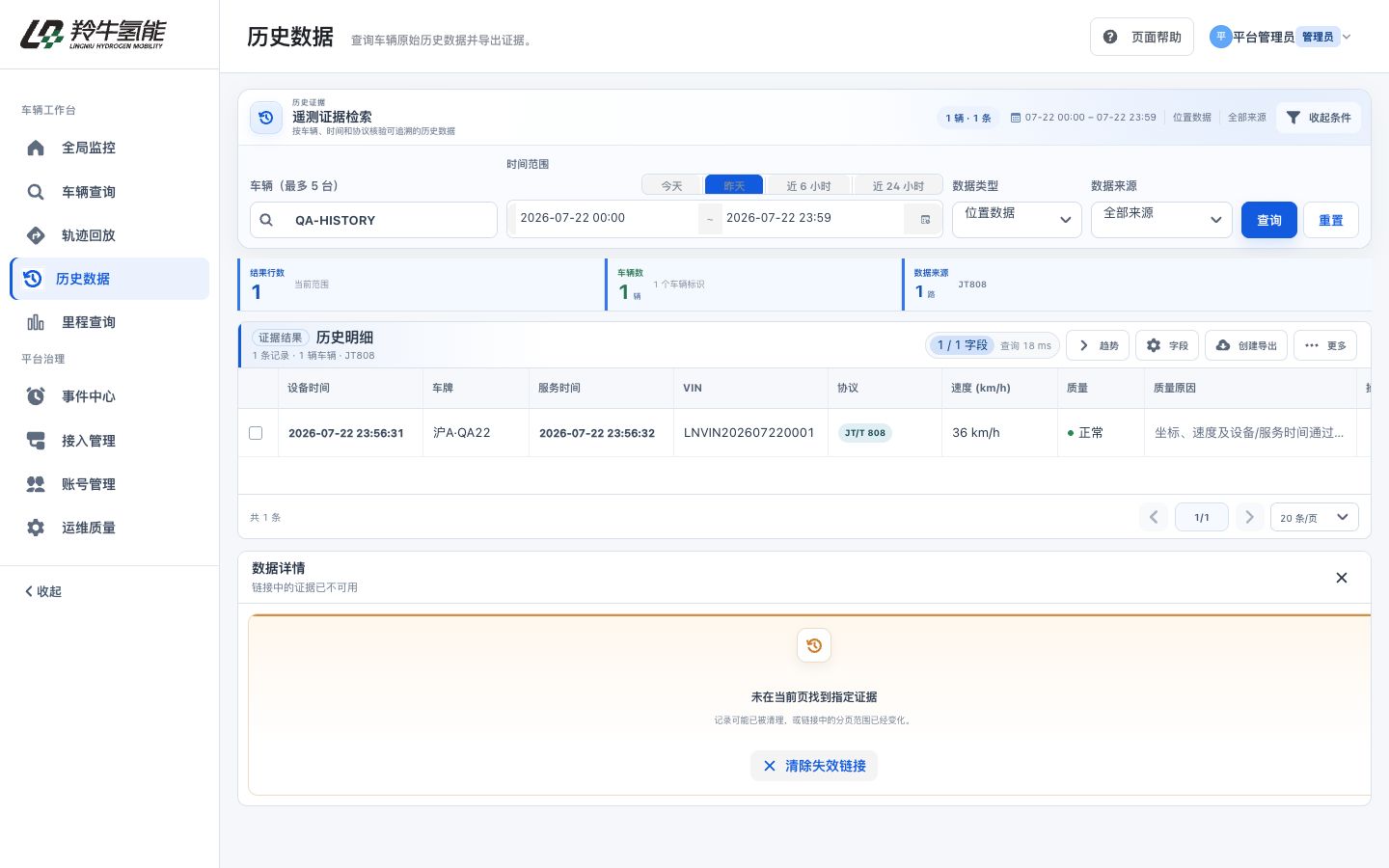The image size is (1389, 868).
Task: Open 里程查询 chart icon in sidebar
Action: click(36, 322)
